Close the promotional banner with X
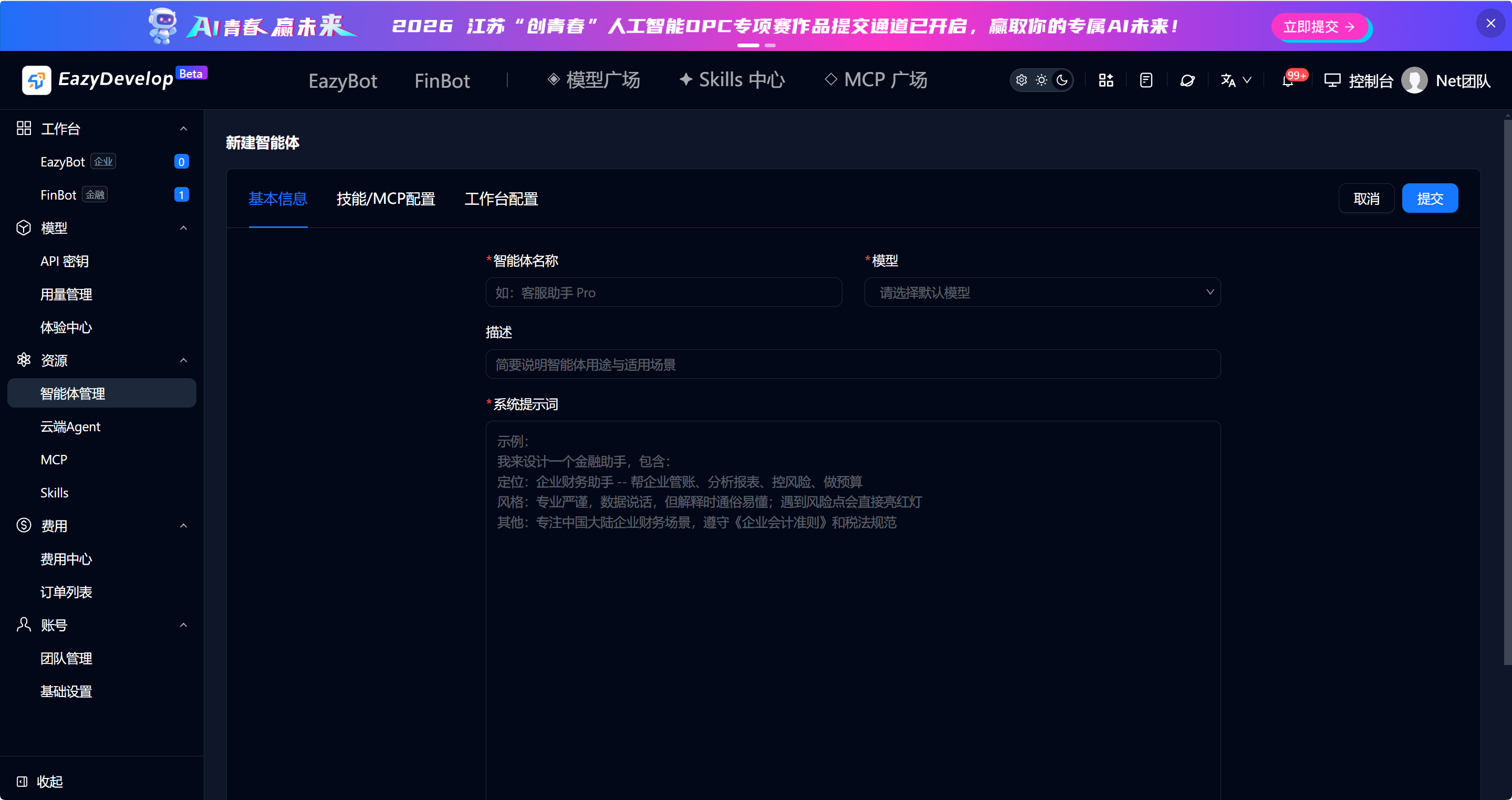 coord(1490,24)
